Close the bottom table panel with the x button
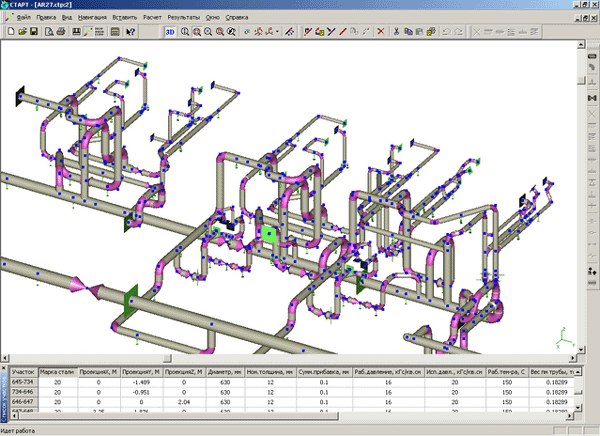This screenshot has width=600, height=436. (x=4, y=368)
